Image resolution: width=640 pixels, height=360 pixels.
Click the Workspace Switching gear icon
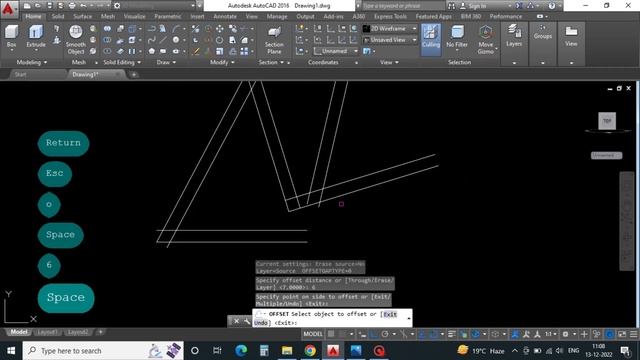[x=565, y=334]
